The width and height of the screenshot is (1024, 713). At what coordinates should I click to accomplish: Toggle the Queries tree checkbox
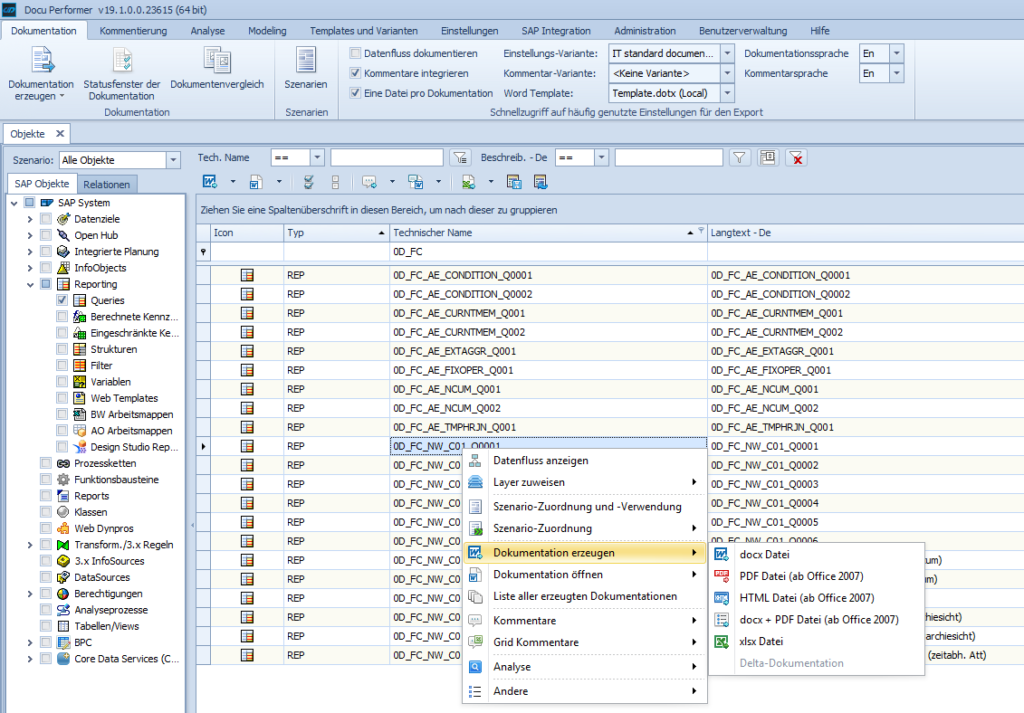pos(62,300)
